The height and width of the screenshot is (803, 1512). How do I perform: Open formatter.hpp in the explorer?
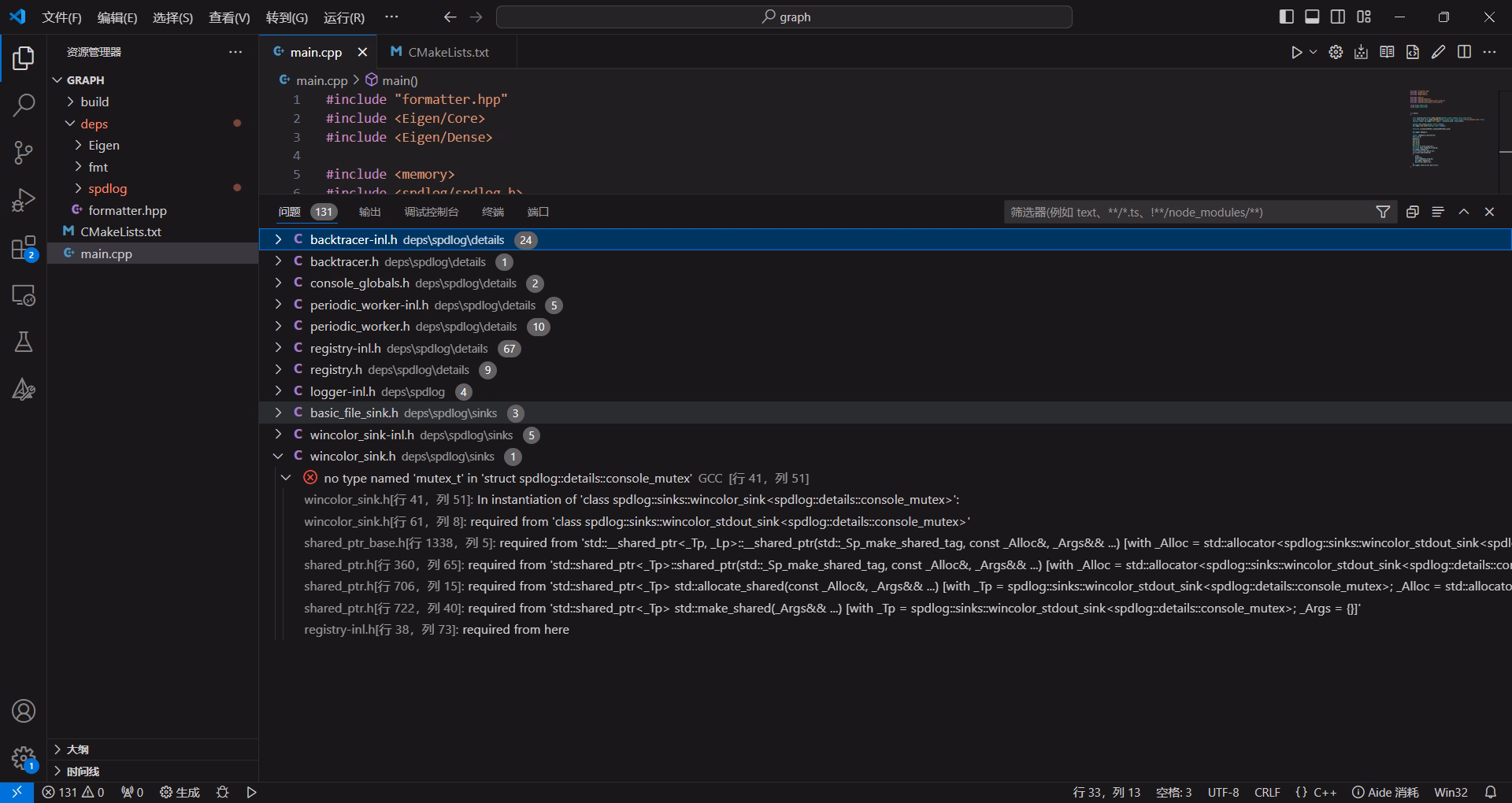click(153, 210)
